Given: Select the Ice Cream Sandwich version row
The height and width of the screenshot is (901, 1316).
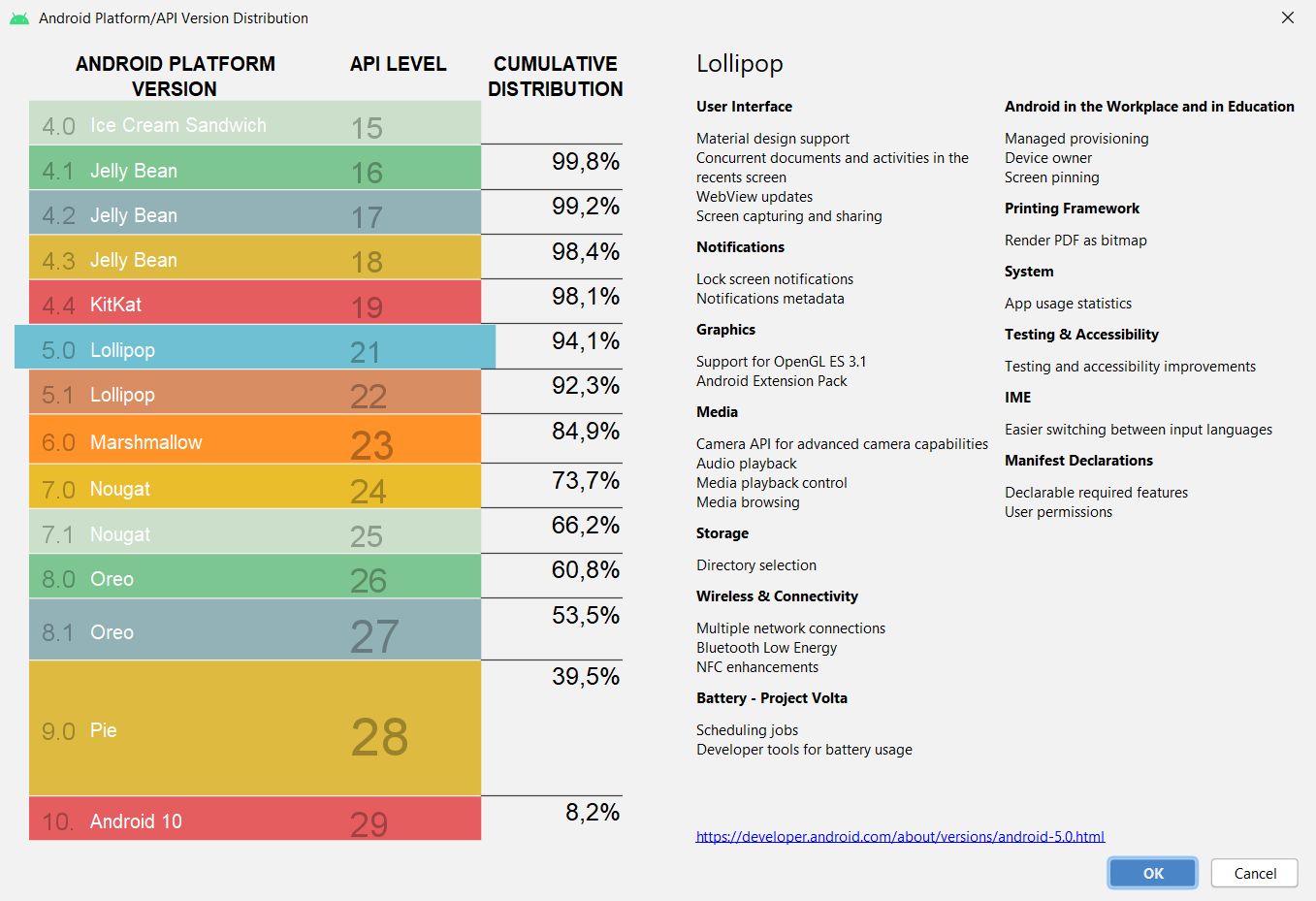Looking at the screenshot, I should click(x=194, y=123).
